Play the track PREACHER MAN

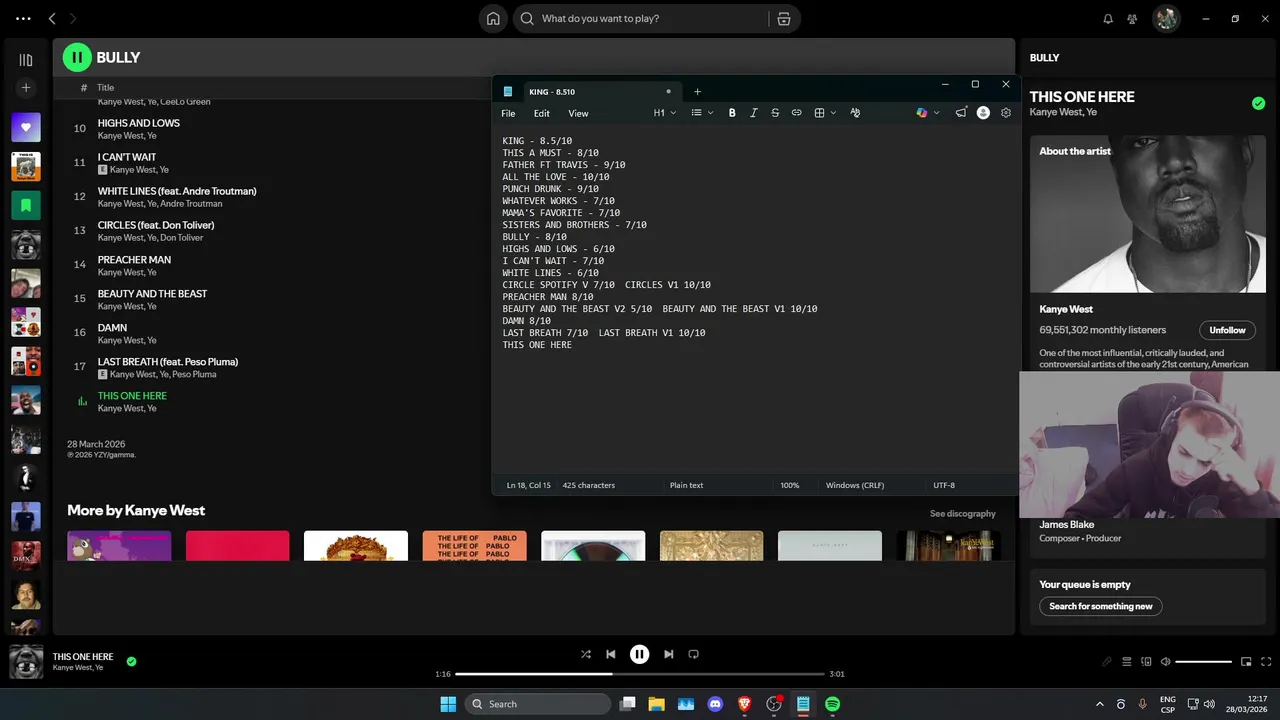(x=134, y=260)
